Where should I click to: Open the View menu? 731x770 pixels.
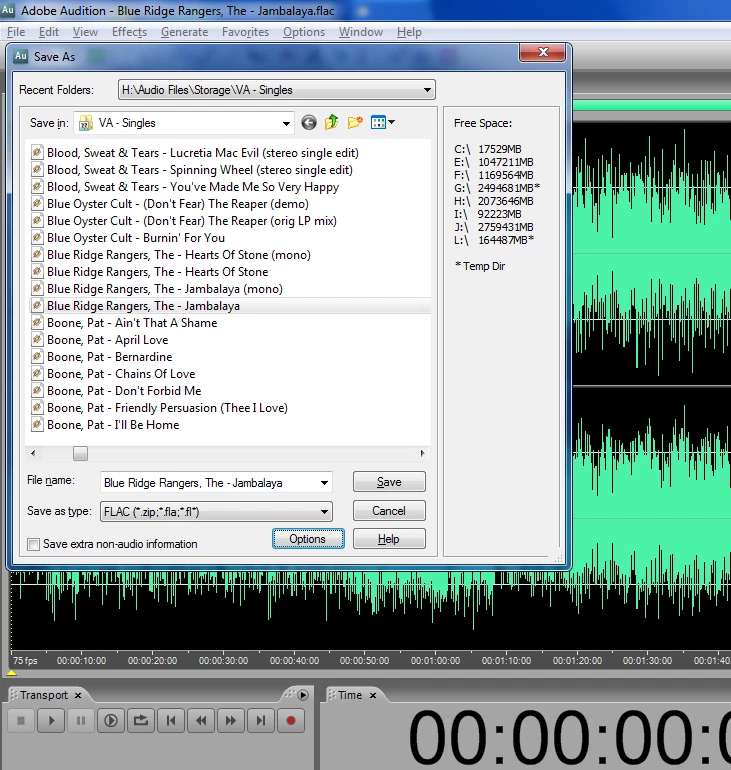tap(85, 32)
